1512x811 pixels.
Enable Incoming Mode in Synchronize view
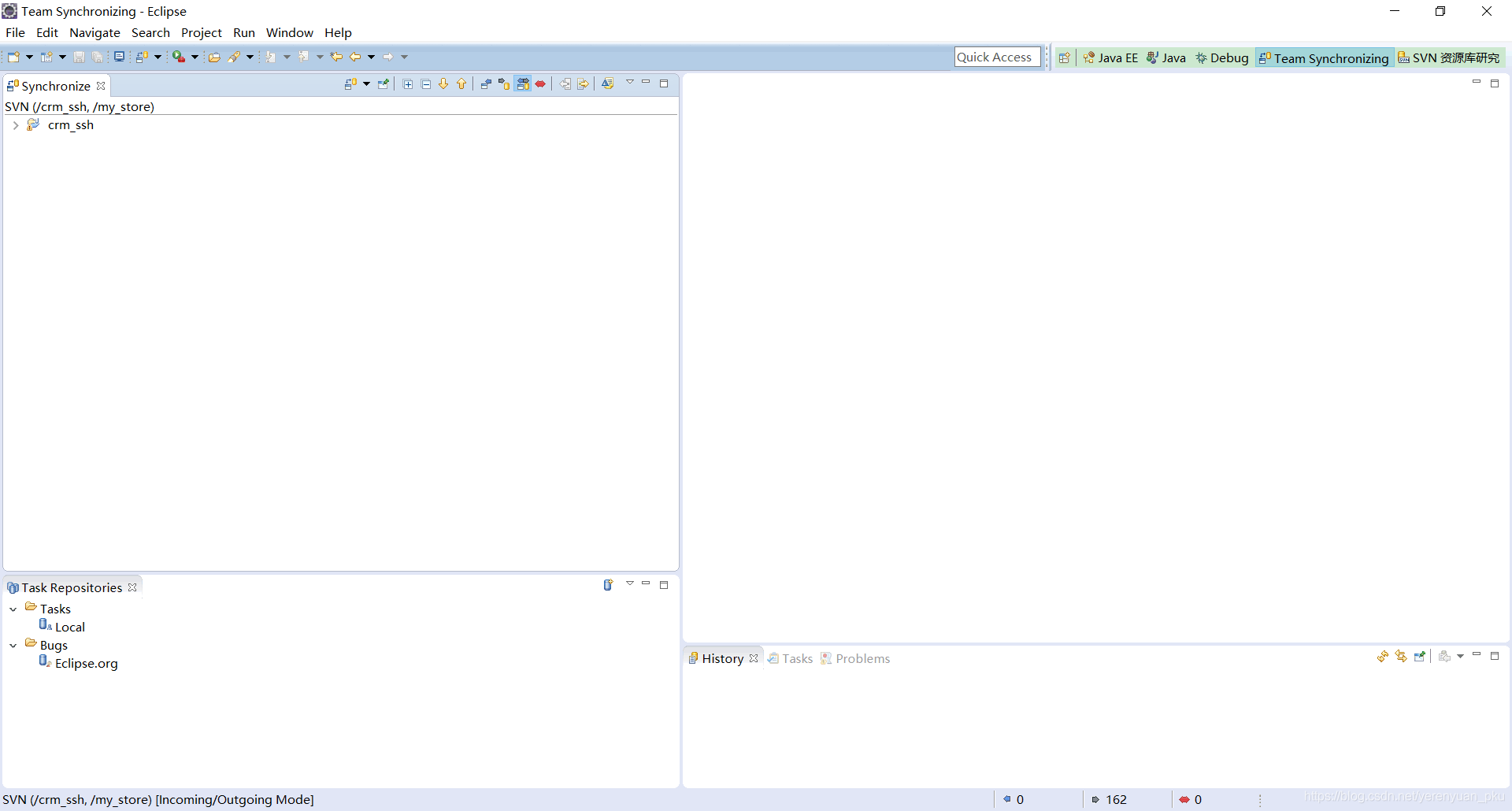click(486, 84)
